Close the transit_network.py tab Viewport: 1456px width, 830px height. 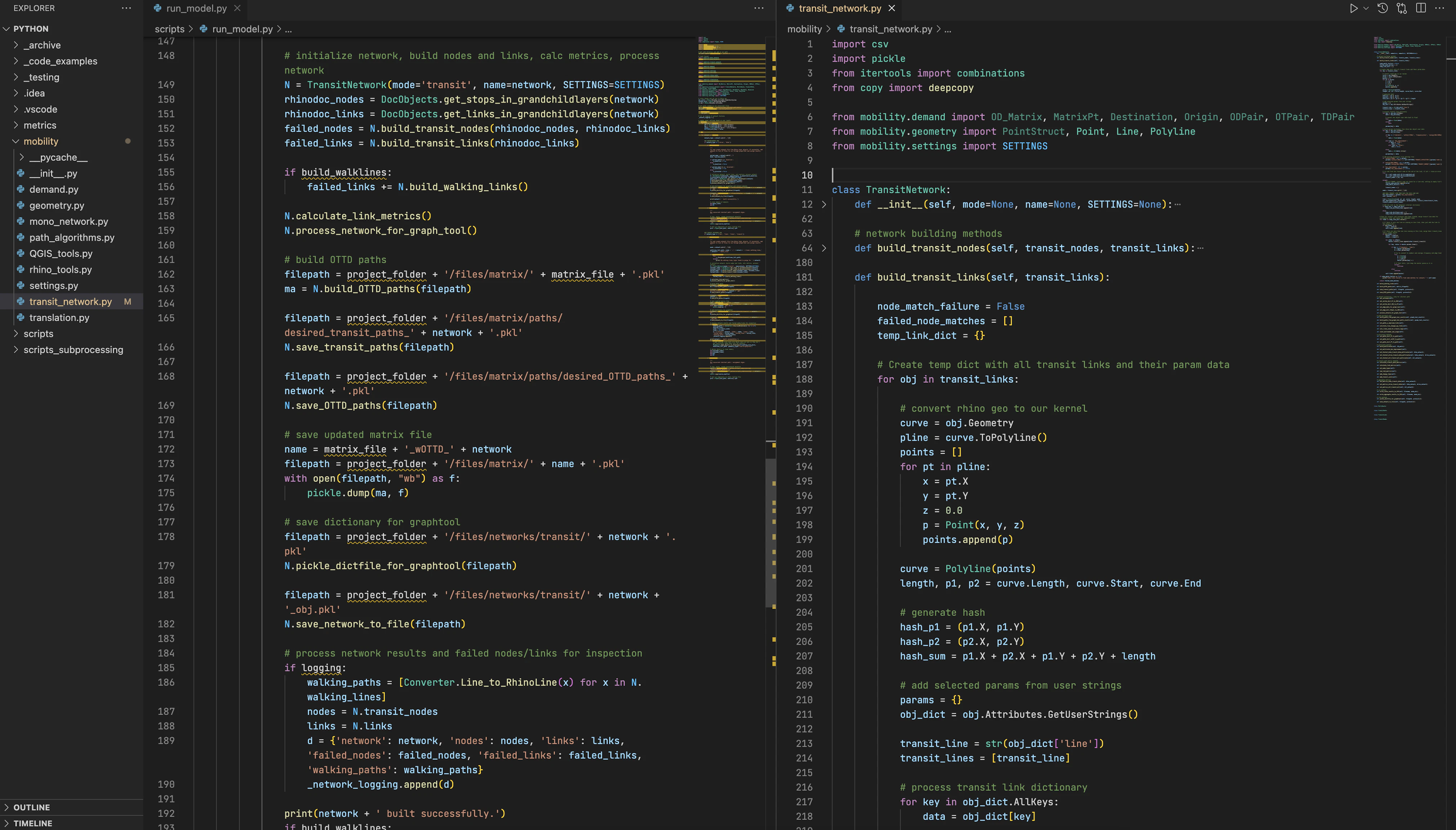pos(892,8)
